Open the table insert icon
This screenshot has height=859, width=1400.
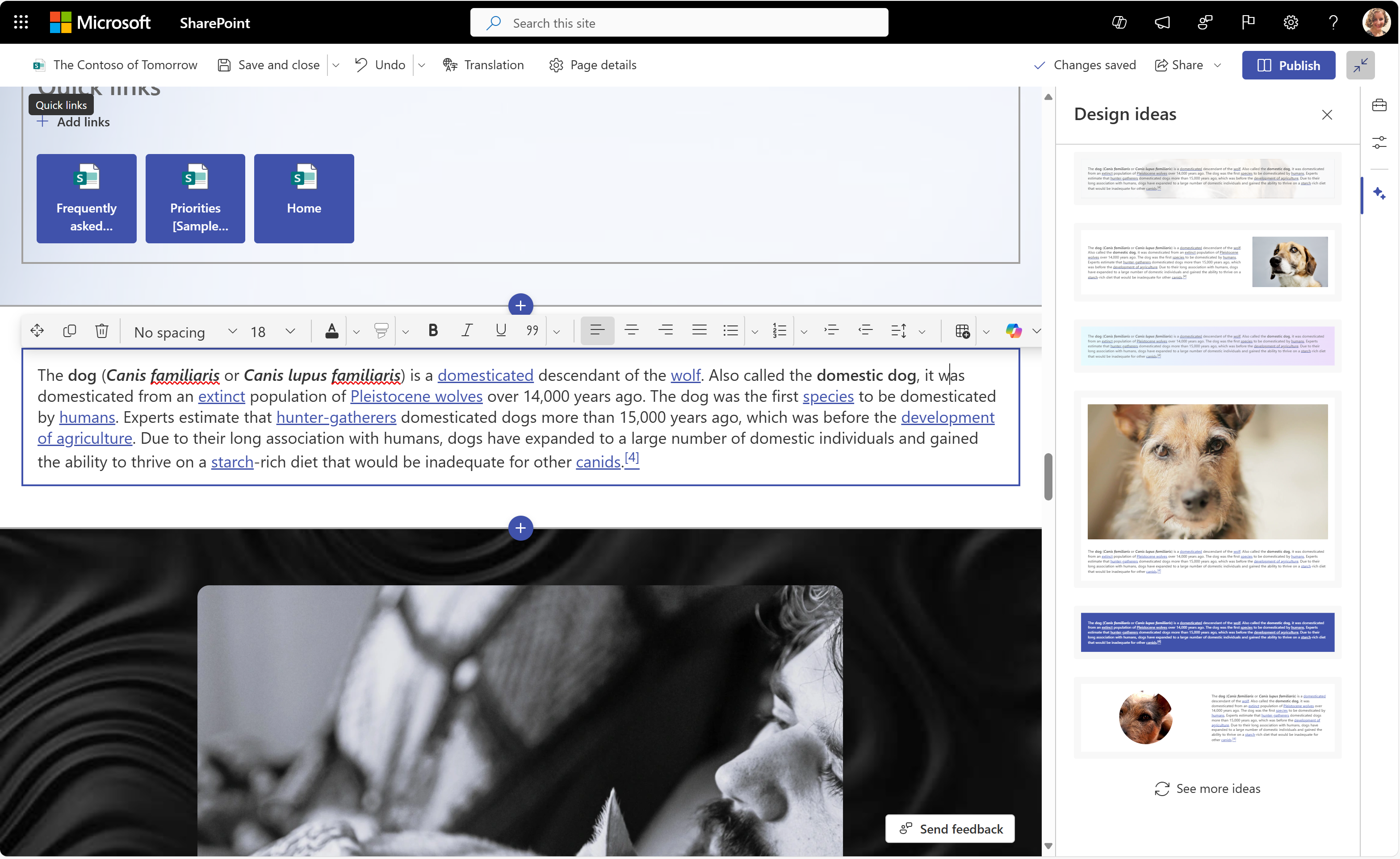[x=962, y=331]
